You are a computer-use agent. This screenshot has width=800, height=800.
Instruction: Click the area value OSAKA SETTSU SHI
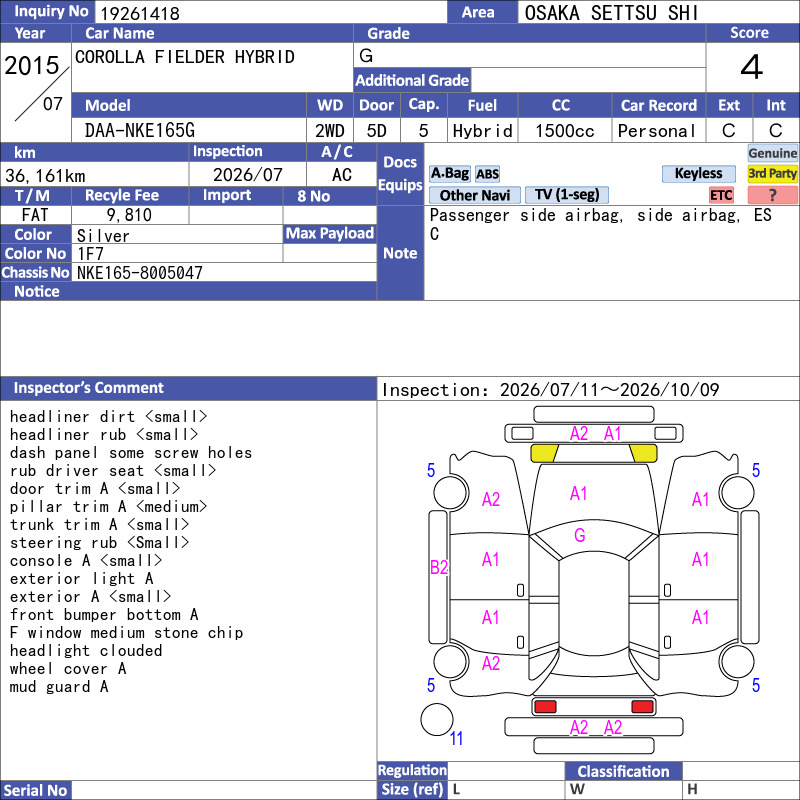[x=611, y=13]
